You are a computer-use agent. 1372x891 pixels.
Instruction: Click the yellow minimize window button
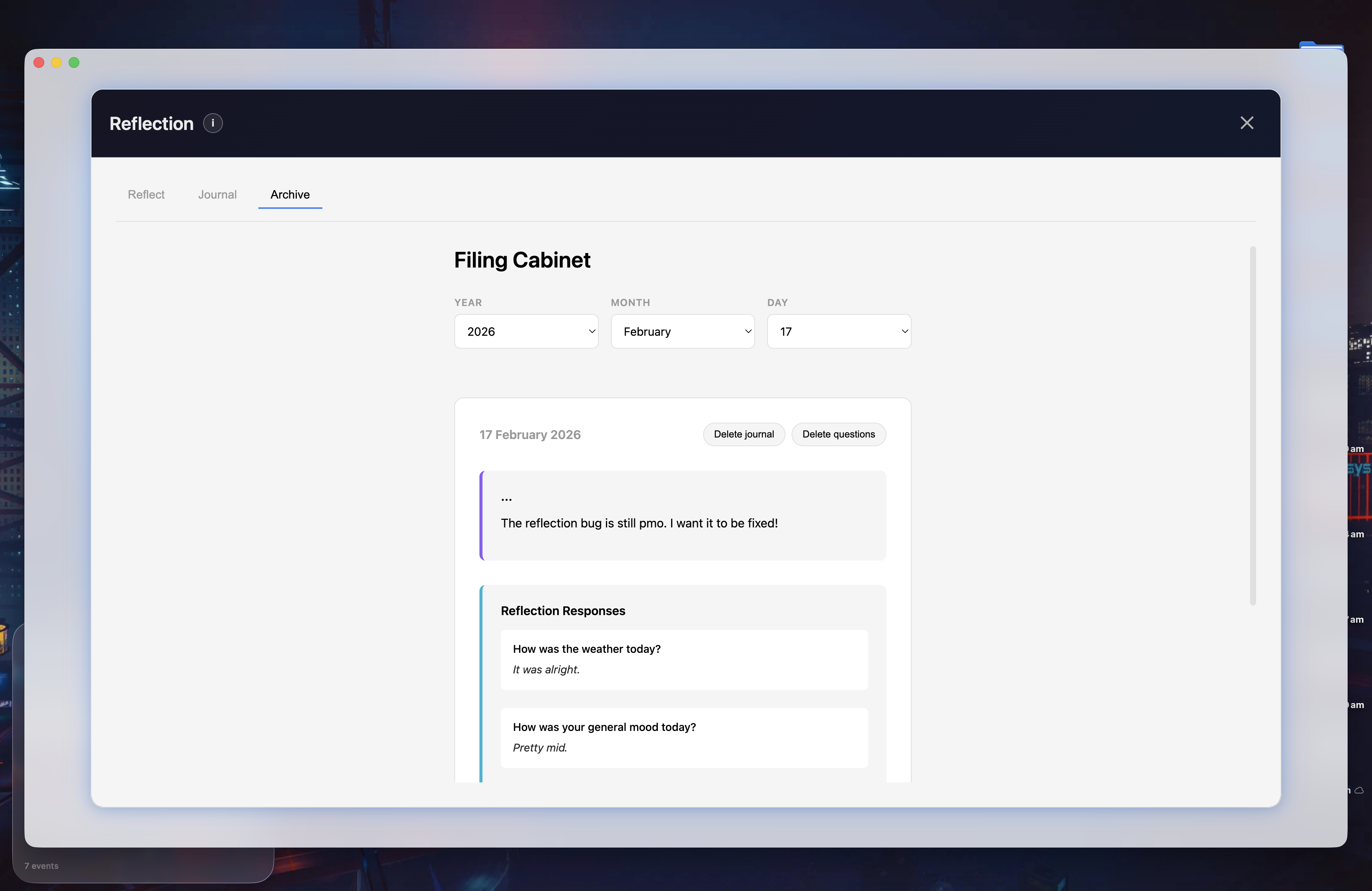pos(56,63)
